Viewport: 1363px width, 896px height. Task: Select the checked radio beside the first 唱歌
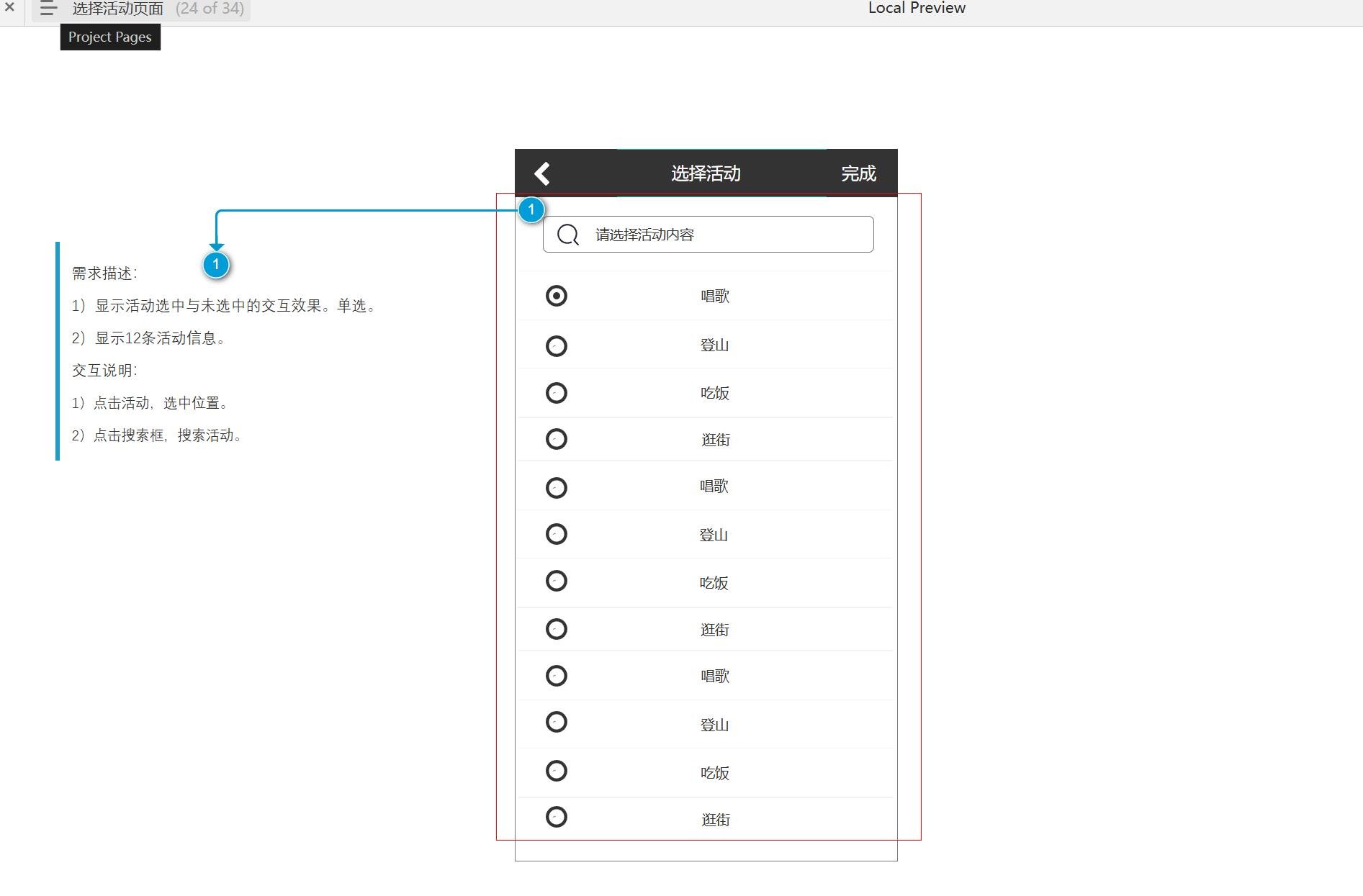pos(557,296)
